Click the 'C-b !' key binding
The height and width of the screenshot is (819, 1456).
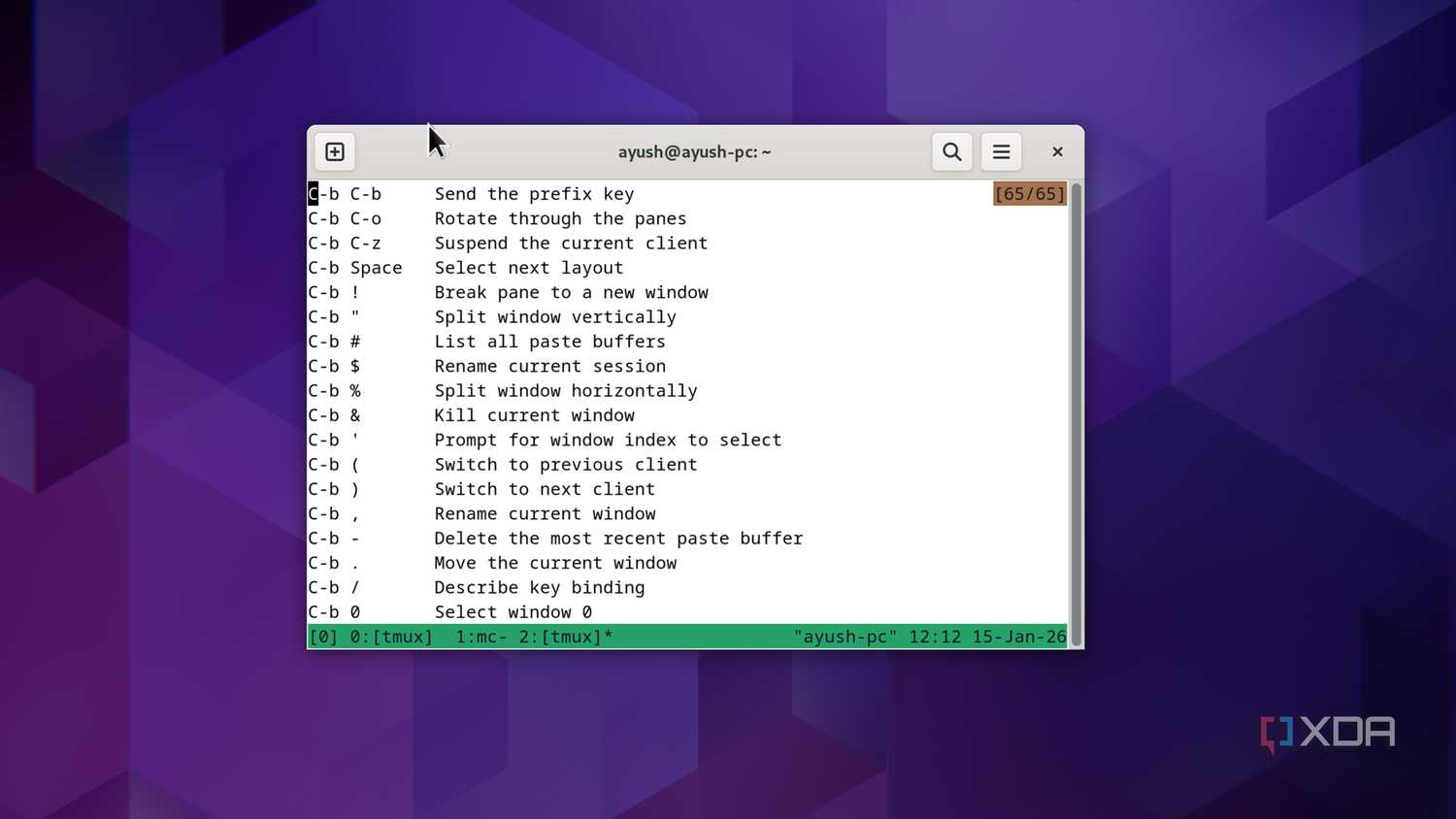click(334, 292)
